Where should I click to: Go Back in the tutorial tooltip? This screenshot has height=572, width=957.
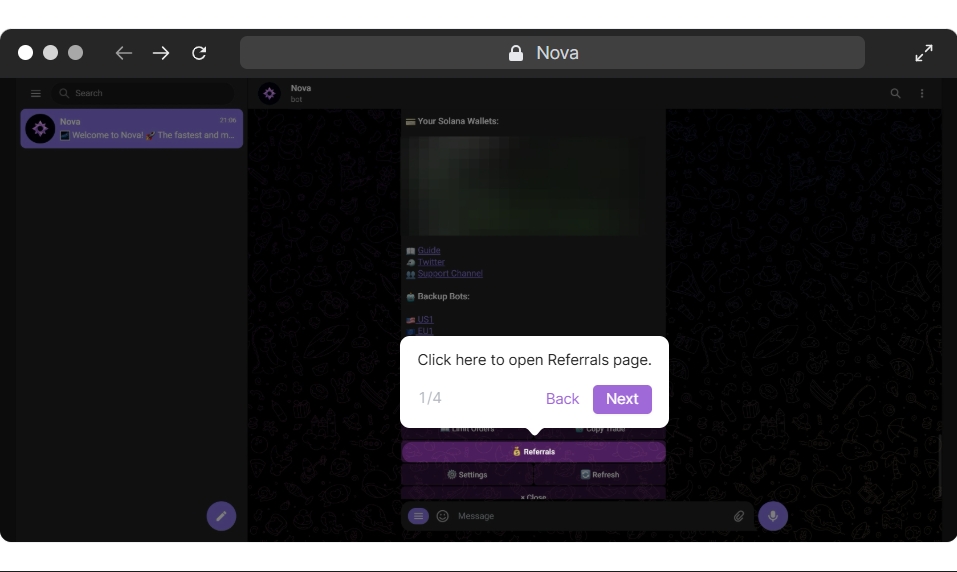click(562, 399)
